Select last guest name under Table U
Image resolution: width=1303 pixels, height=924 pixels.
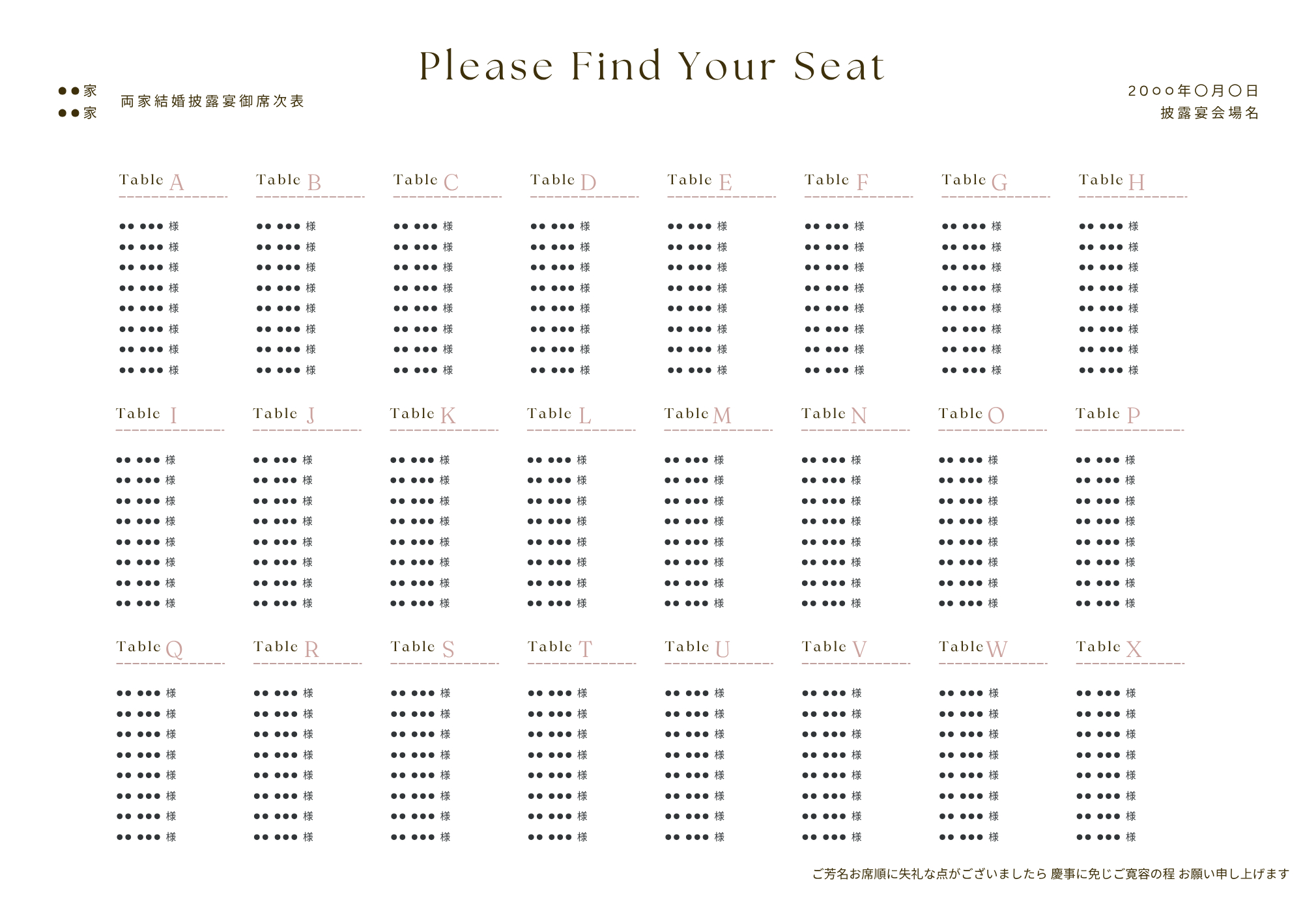[x=695, y=837]
